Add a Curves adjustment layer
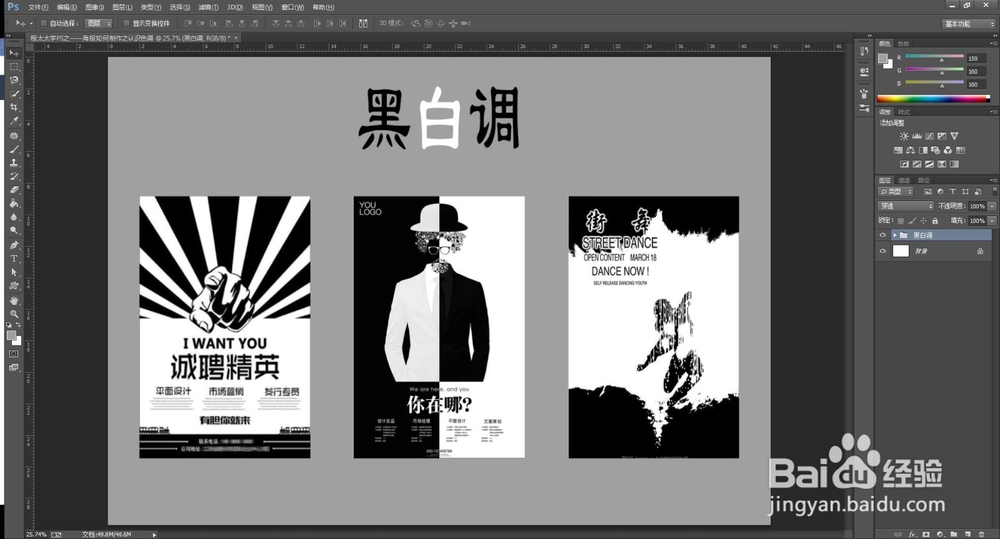 pyautogui.click(x=929, y=136)
